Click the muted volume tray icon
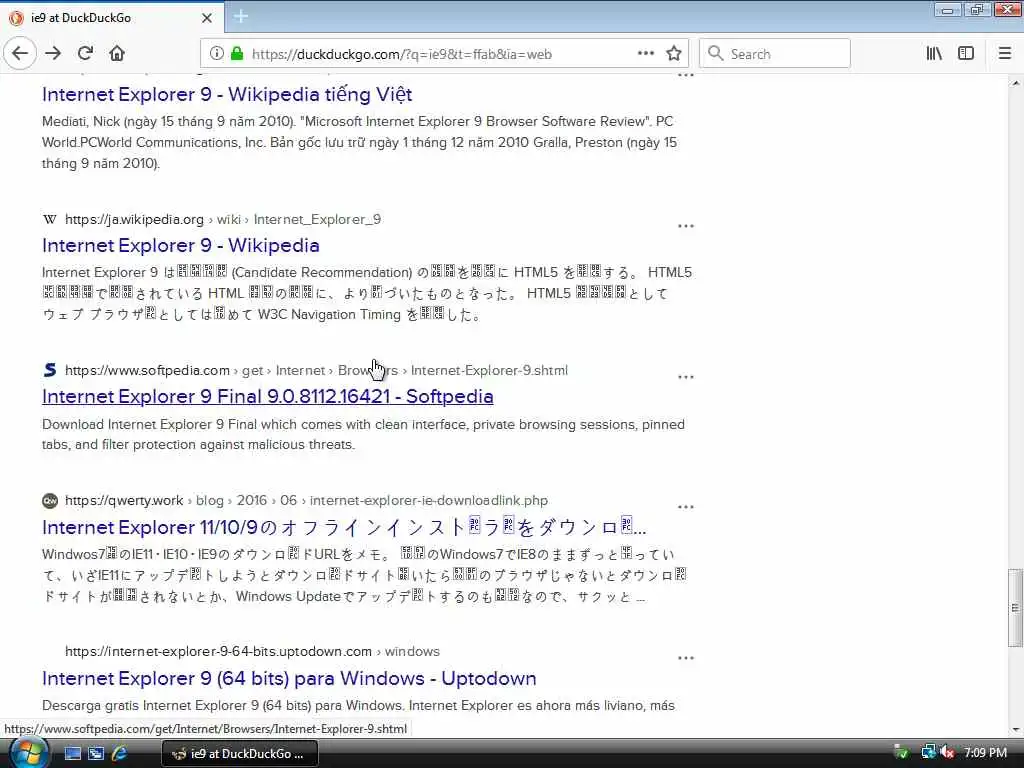The image size is (1024, 768). click(x=948, y=752)
